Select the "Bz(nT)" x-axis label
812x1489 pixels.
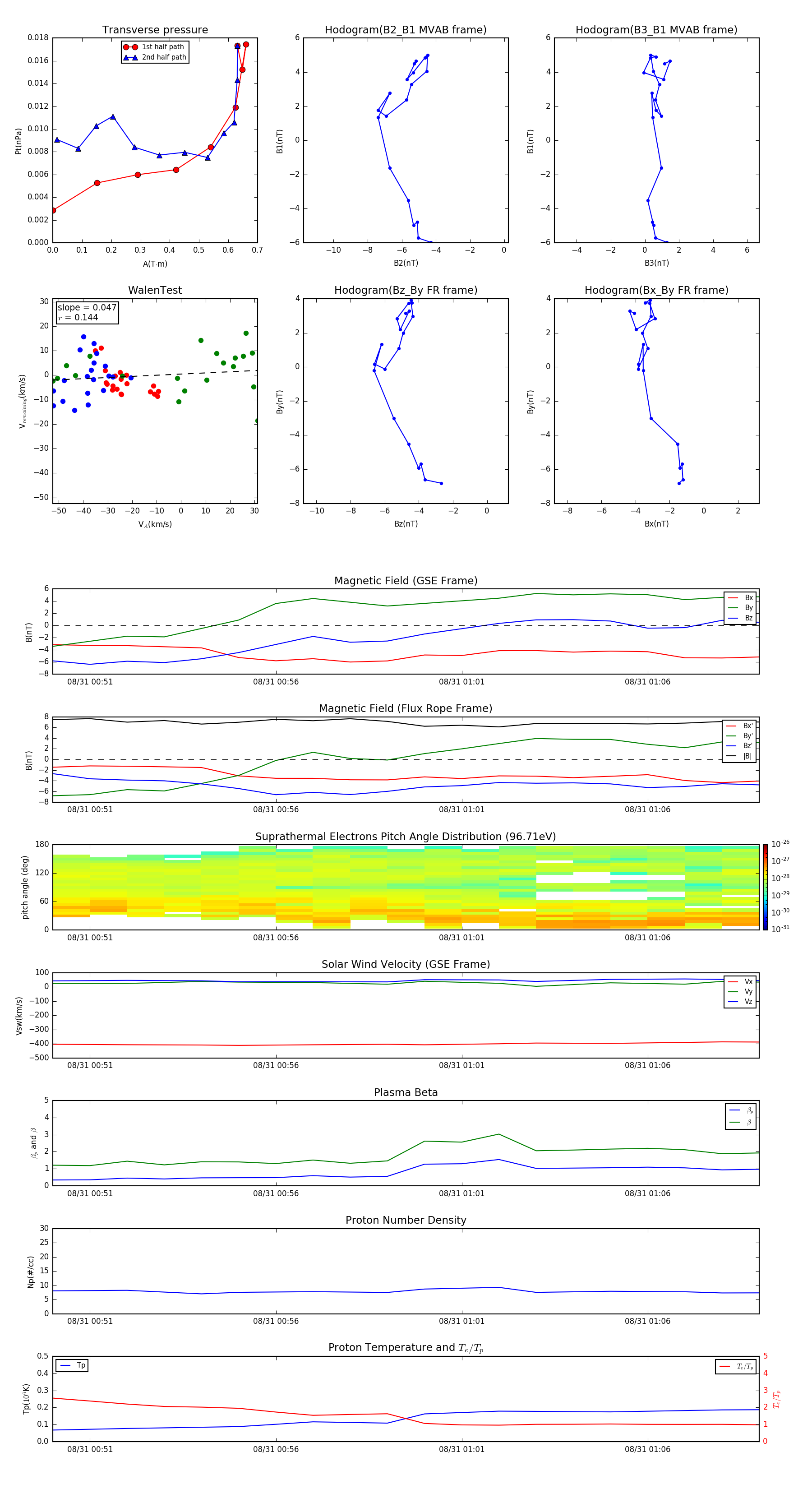coord(406,524)
